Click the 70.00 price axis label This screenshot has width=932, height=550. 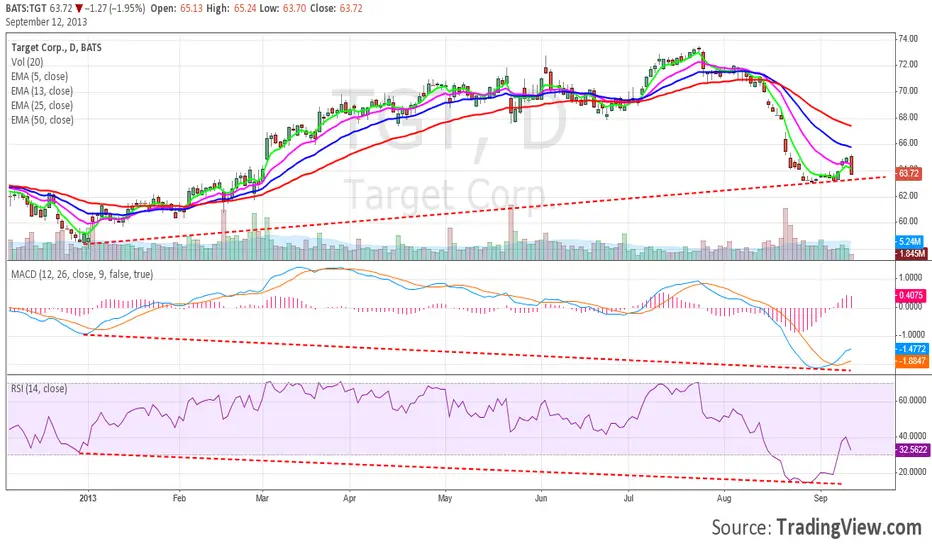coord(908,90)
